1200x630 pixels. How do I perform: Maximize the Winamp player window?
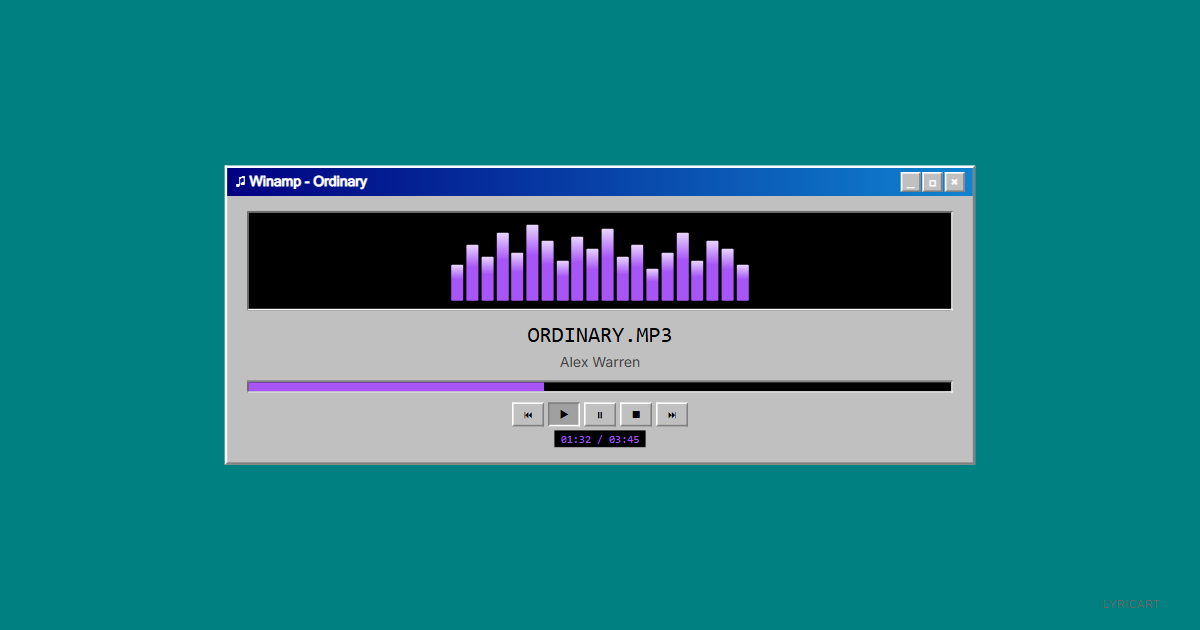(x=932, y=181)
